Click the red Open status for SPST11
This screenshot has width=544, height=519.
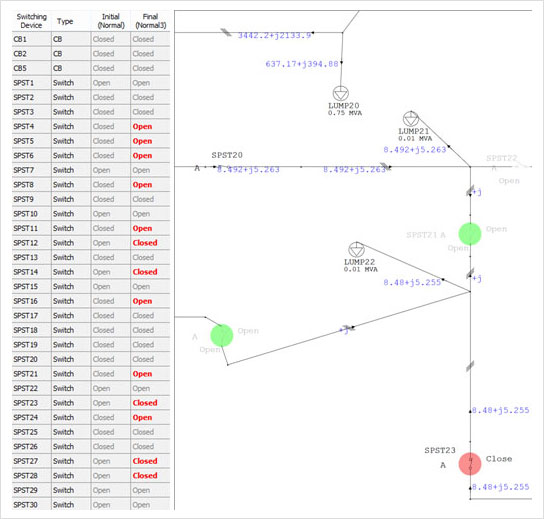(x=142, y=228)
